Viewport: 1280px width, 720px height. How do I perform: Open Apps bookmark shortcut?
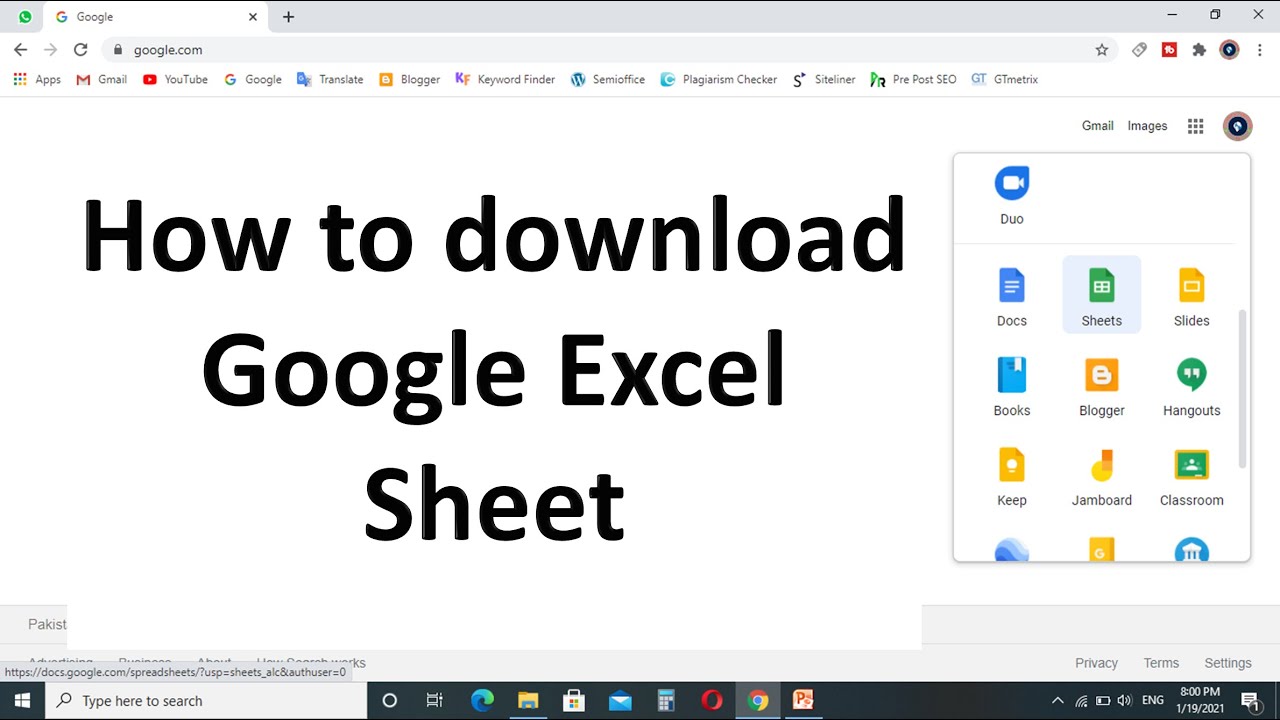37,79
